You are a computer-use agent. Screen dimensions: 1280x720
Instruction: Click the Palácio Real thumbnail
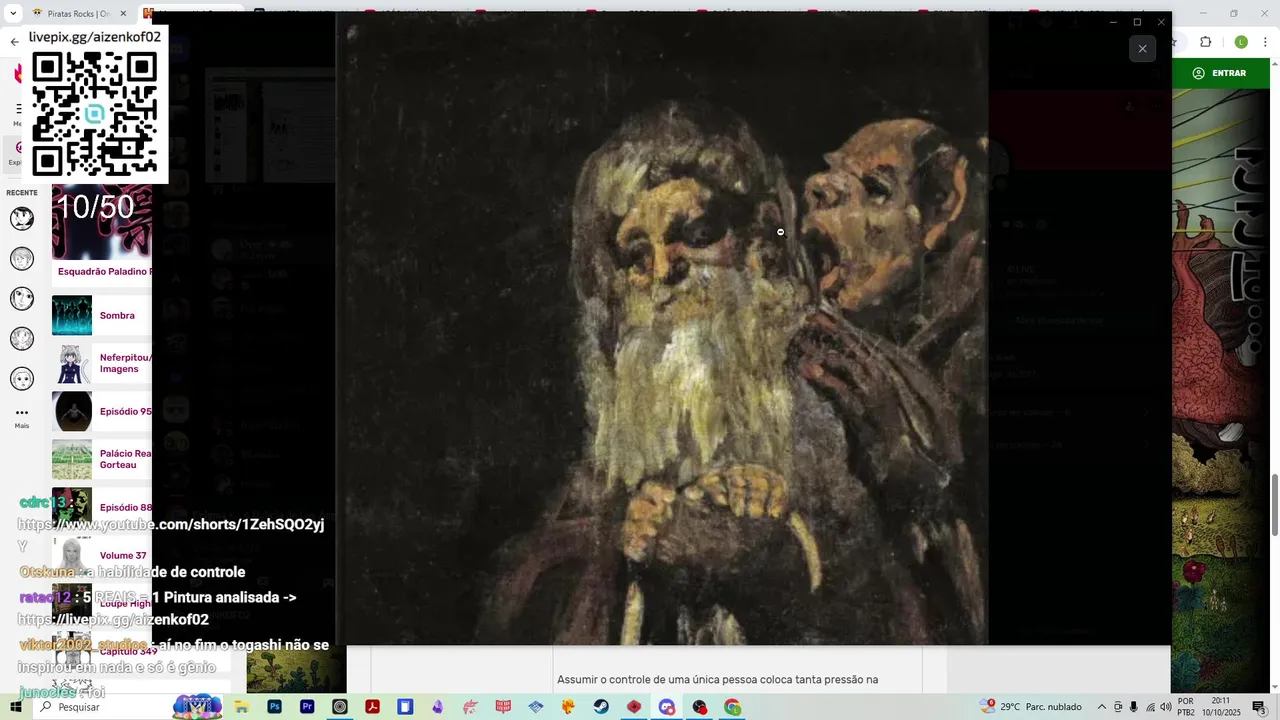72,460
